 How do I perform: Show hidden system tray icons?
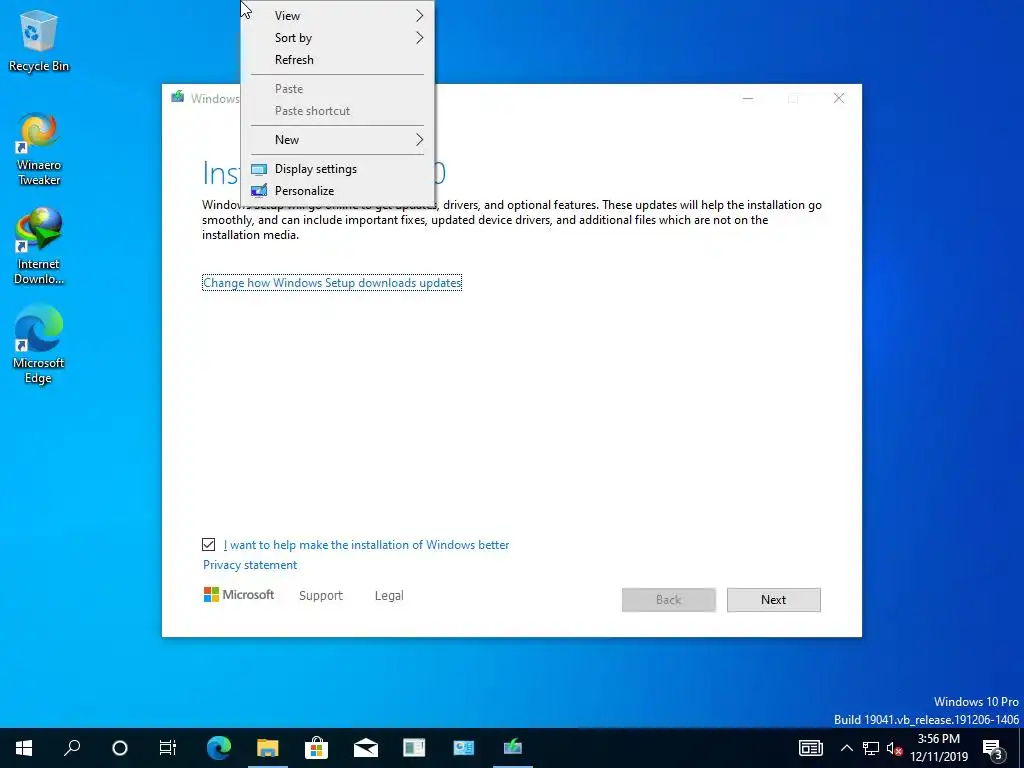click(846, 748)
